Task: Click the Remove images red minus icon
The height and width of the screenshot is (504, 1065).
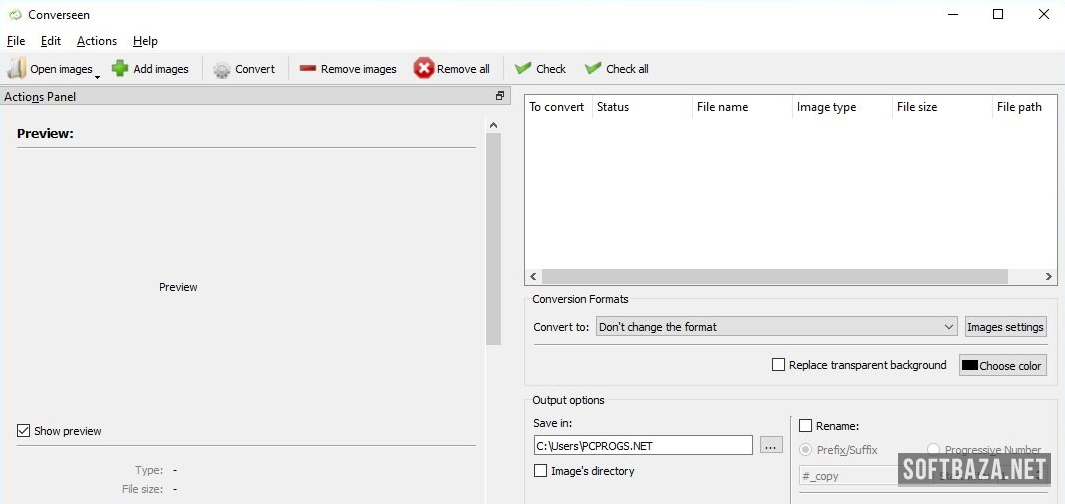Action: [307, 69]
